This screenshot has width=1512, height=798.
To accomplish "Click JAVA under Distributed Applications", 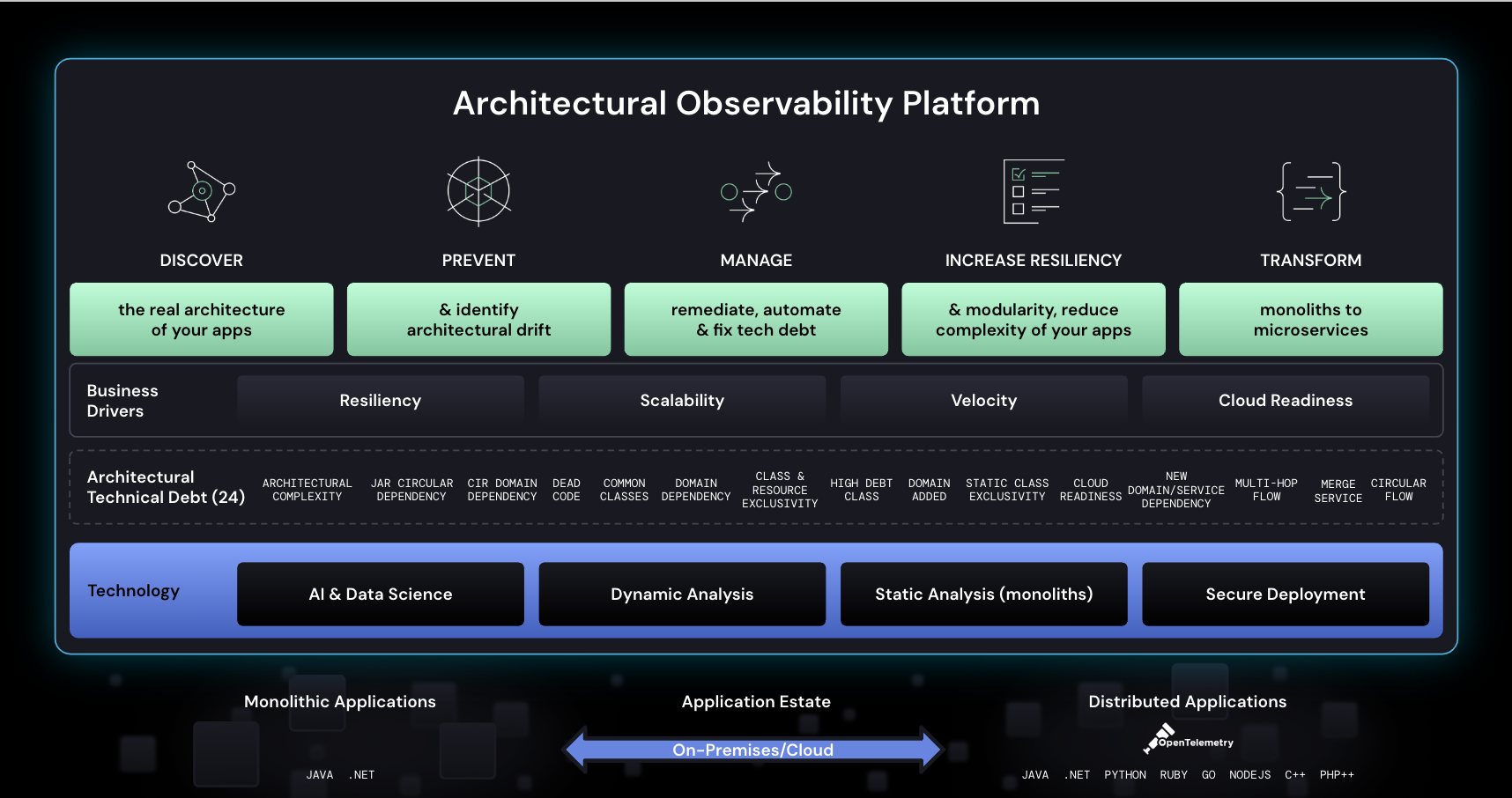I will (1035, 775).
